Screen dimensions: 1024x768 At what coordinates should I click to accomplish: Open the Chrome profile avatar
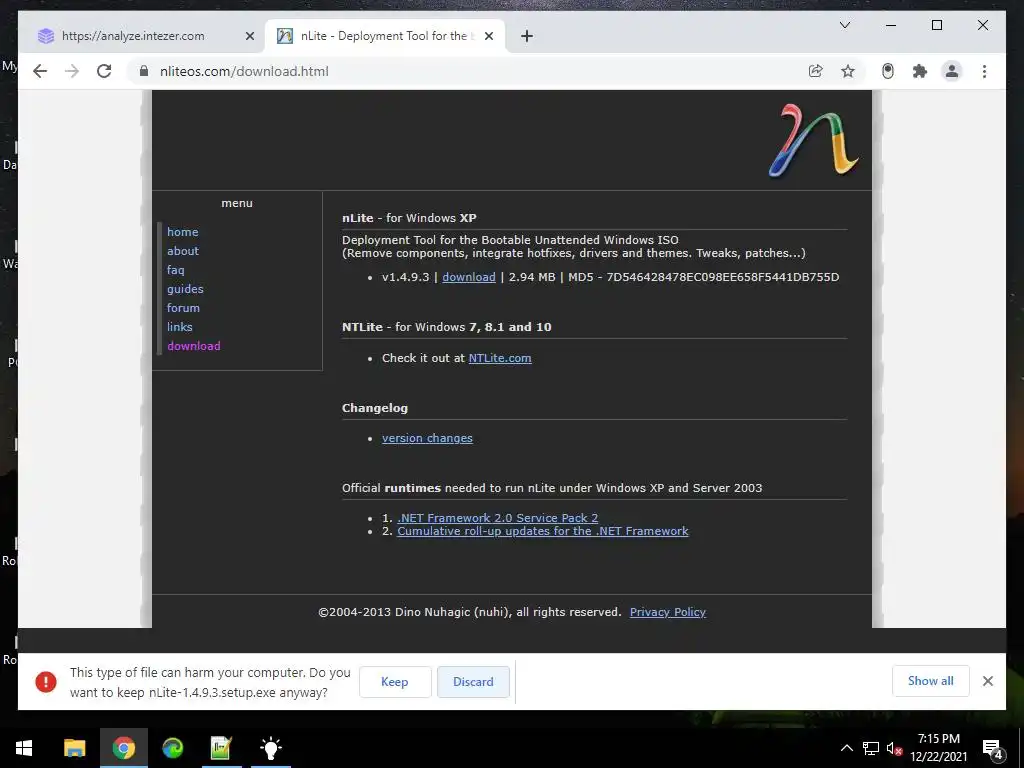952,71
